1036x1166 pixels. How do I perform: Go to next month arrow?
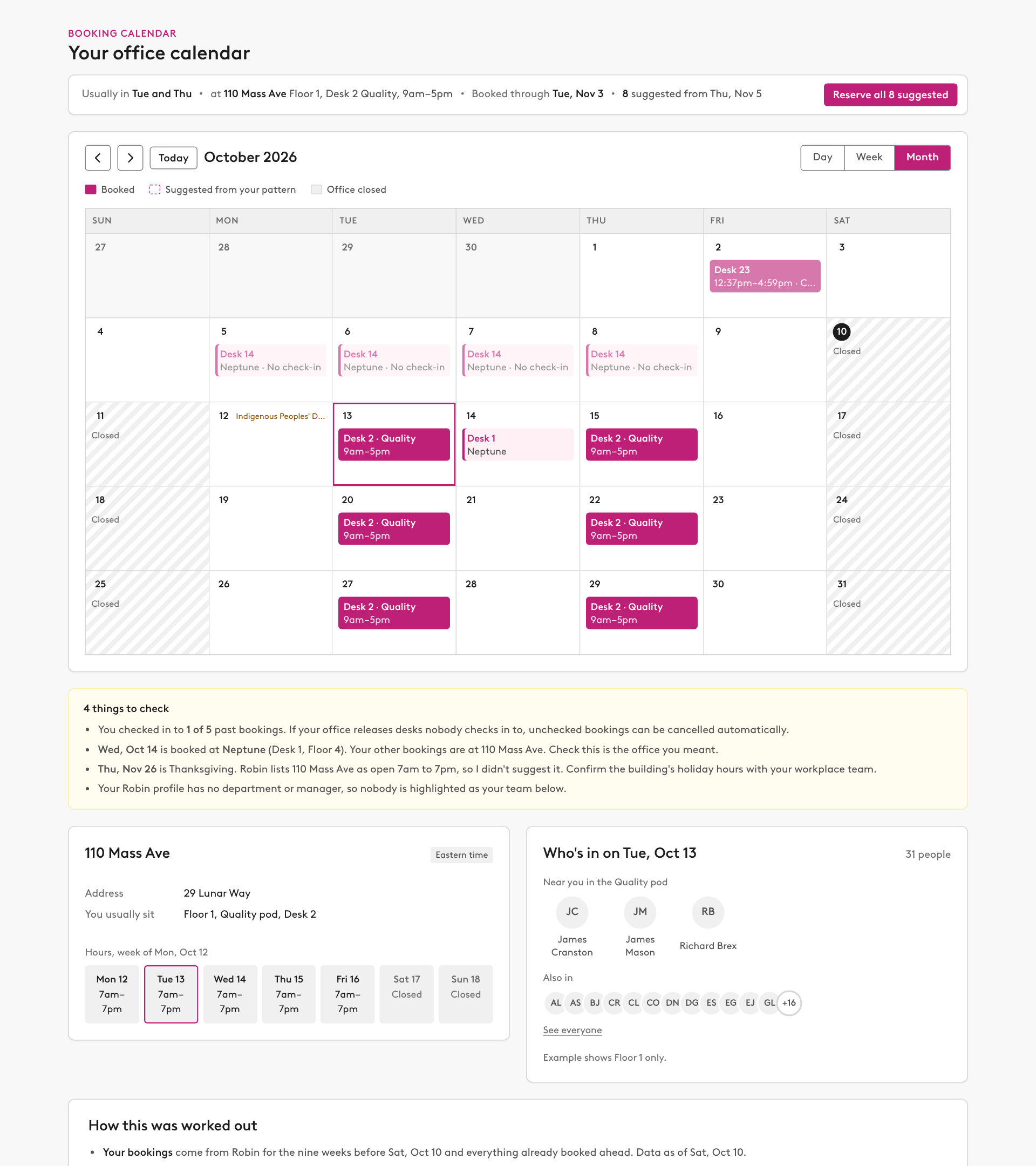[130, 158]
